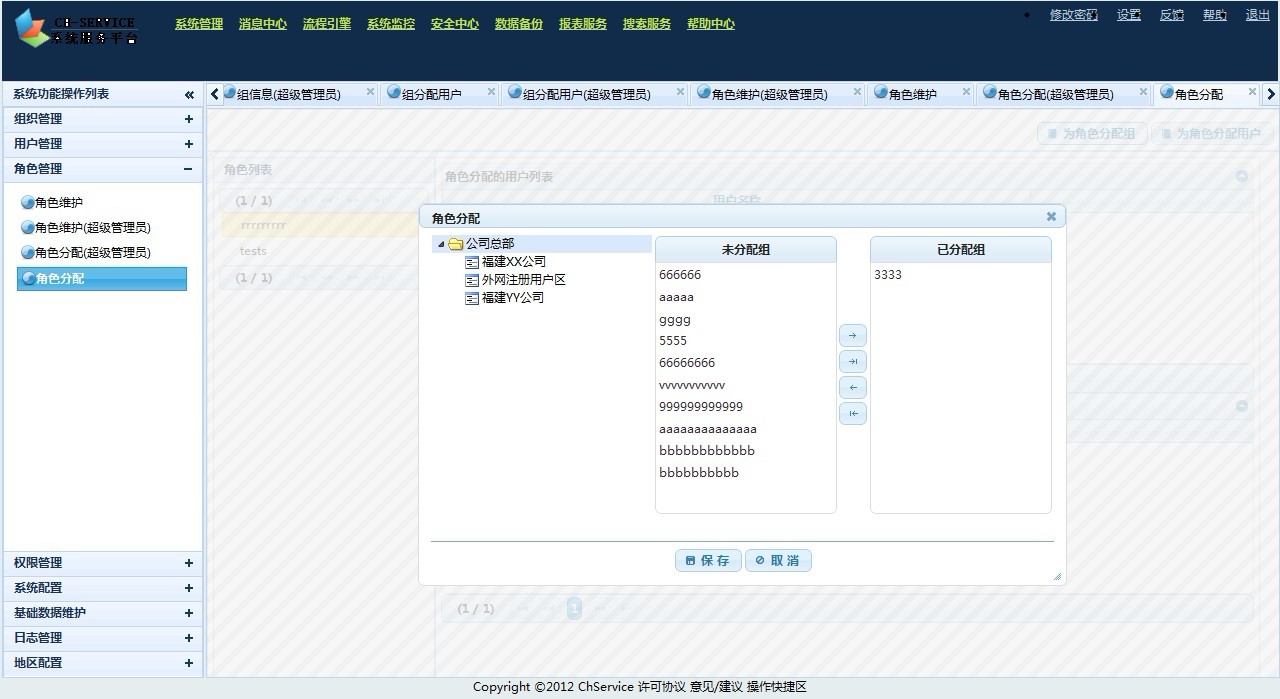
Task: Click the 修改密码 link
Action: [1074, 15]
